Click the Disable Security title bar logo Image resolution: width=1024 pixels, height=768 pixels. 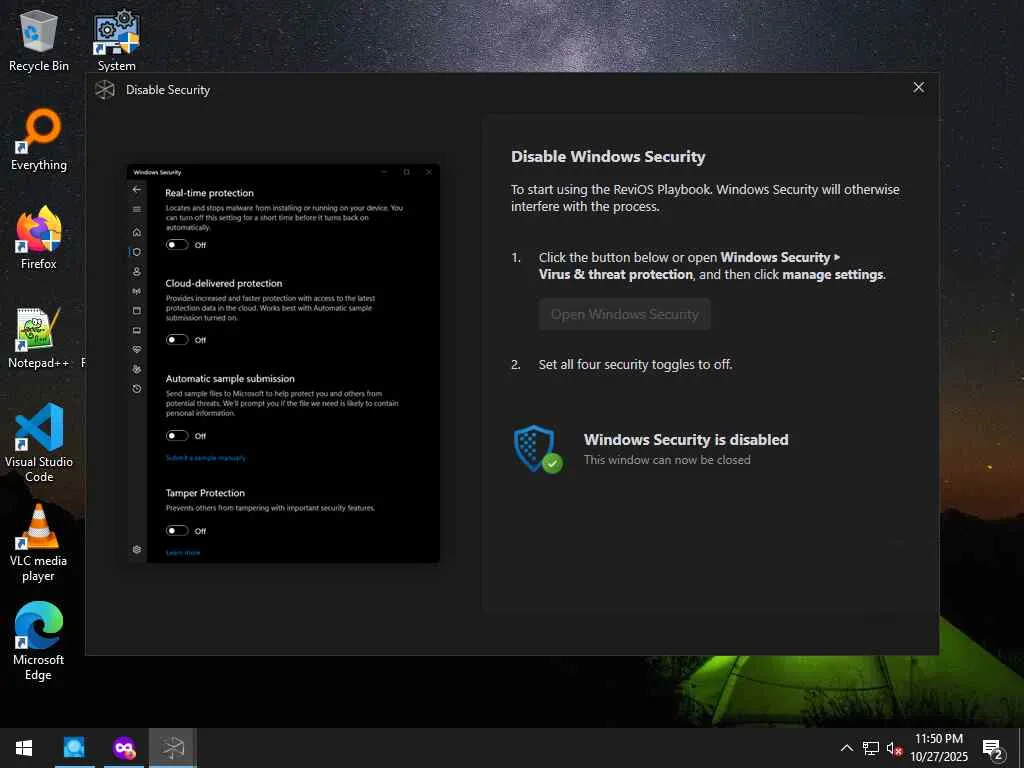tap(105, 89)
